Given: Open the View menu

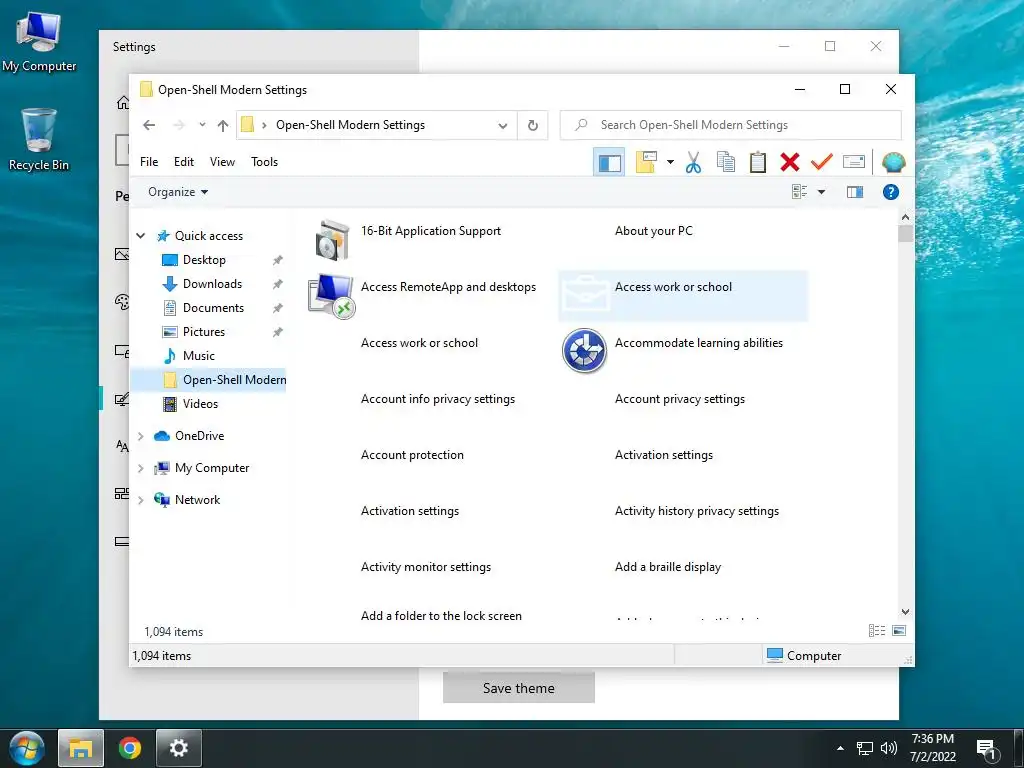Looking at the screenshot, I should click(x=222, y=162).
